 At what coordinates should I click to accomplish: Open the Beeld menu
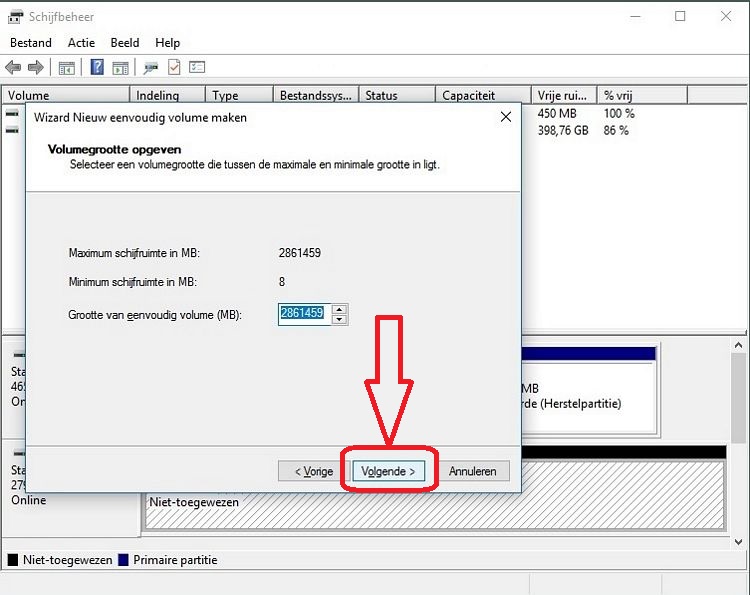125,43
